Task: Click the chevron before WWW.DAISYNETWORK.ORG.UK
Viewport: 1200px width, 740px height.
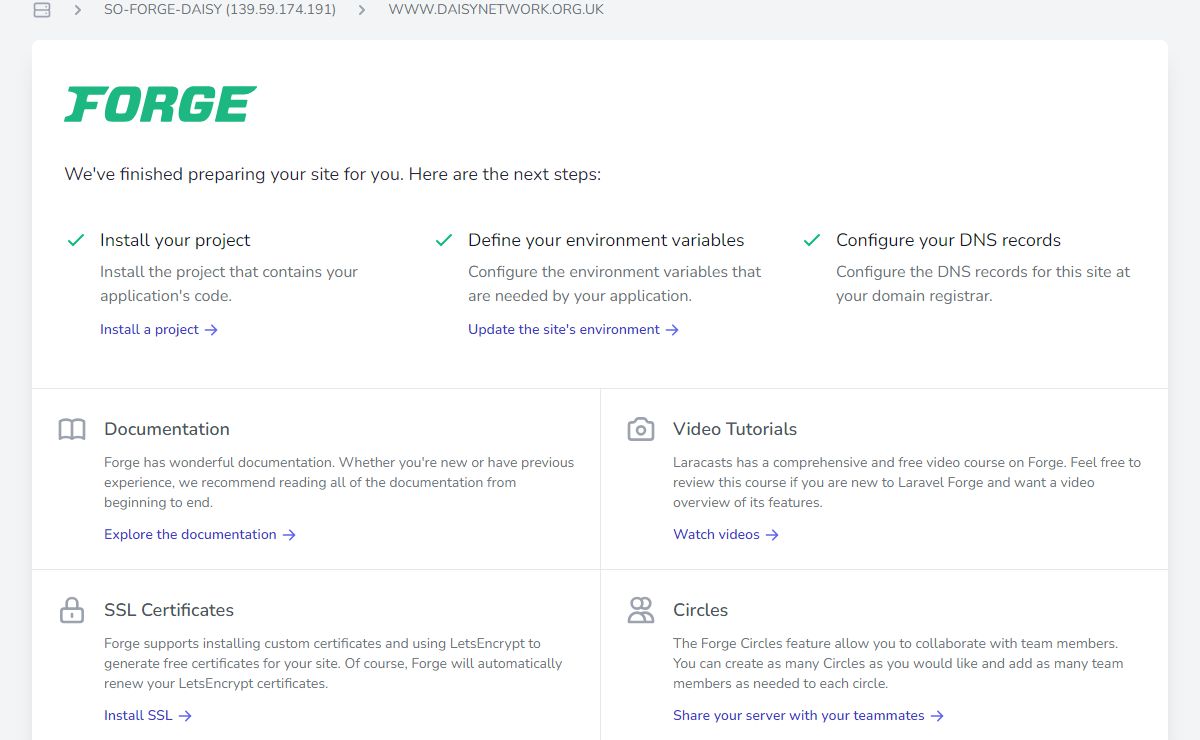Action: pos(362,10)
